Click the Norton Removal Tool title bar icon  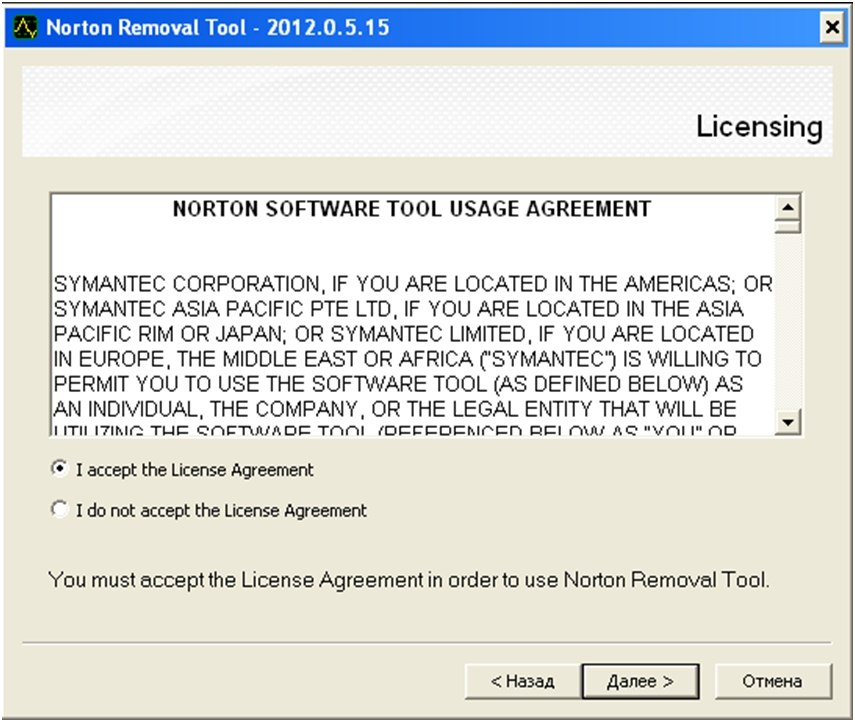tap(25, 27)
